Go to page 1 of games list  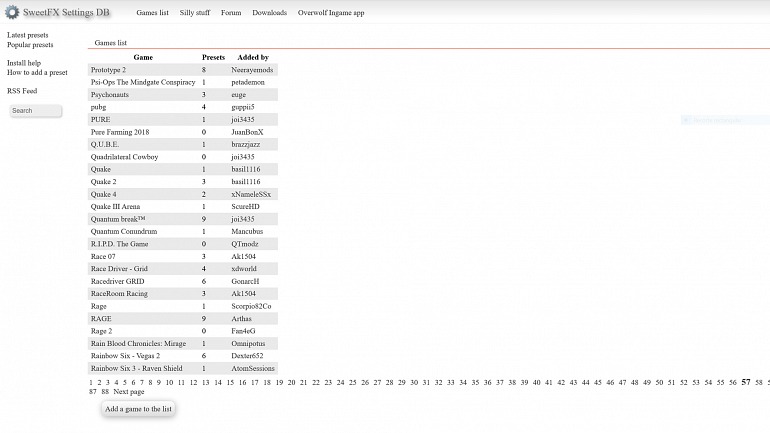[x=91, y=382]
